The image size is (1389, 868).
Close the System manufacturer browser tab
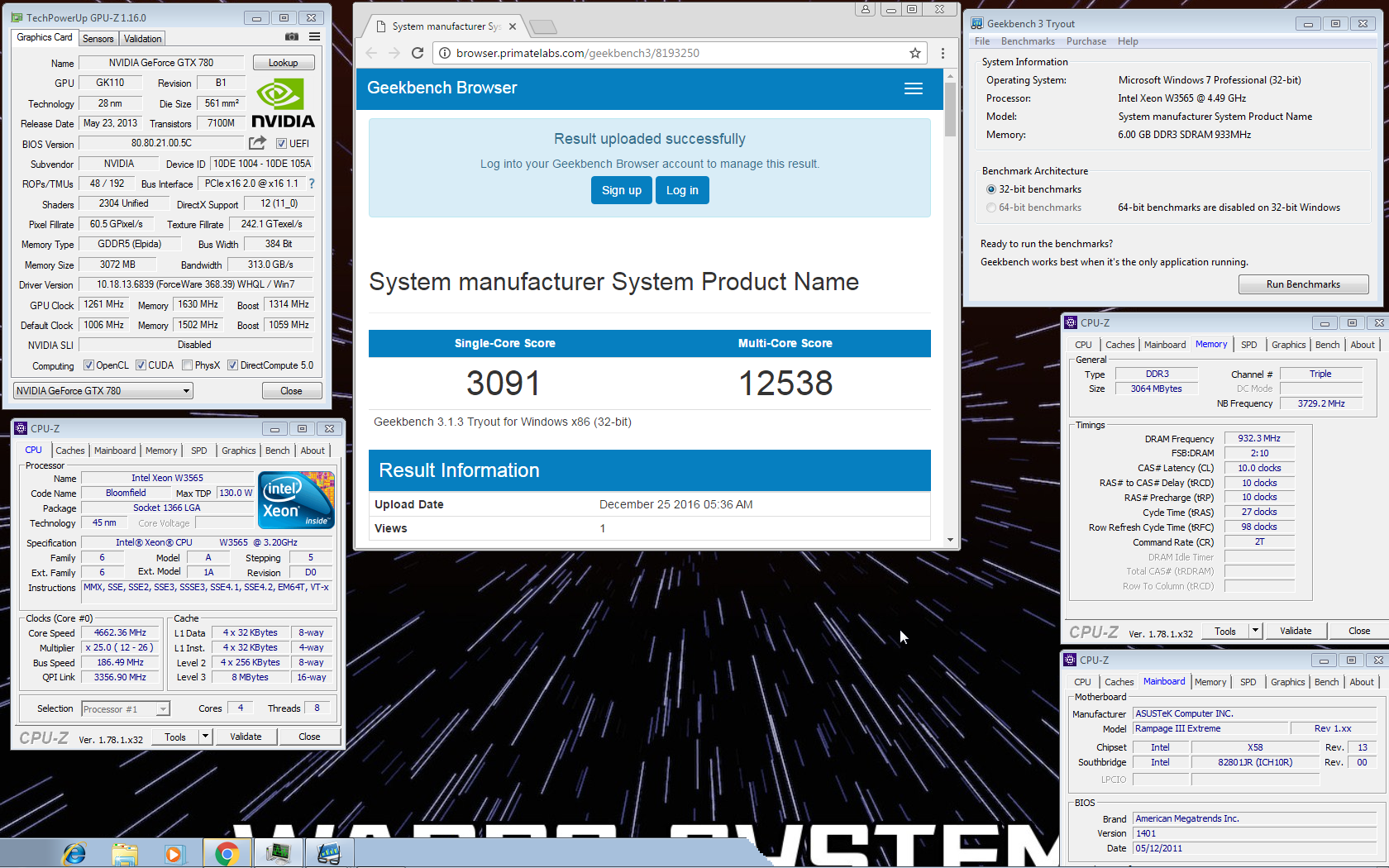pyautogui.click(x=513, y=26)
